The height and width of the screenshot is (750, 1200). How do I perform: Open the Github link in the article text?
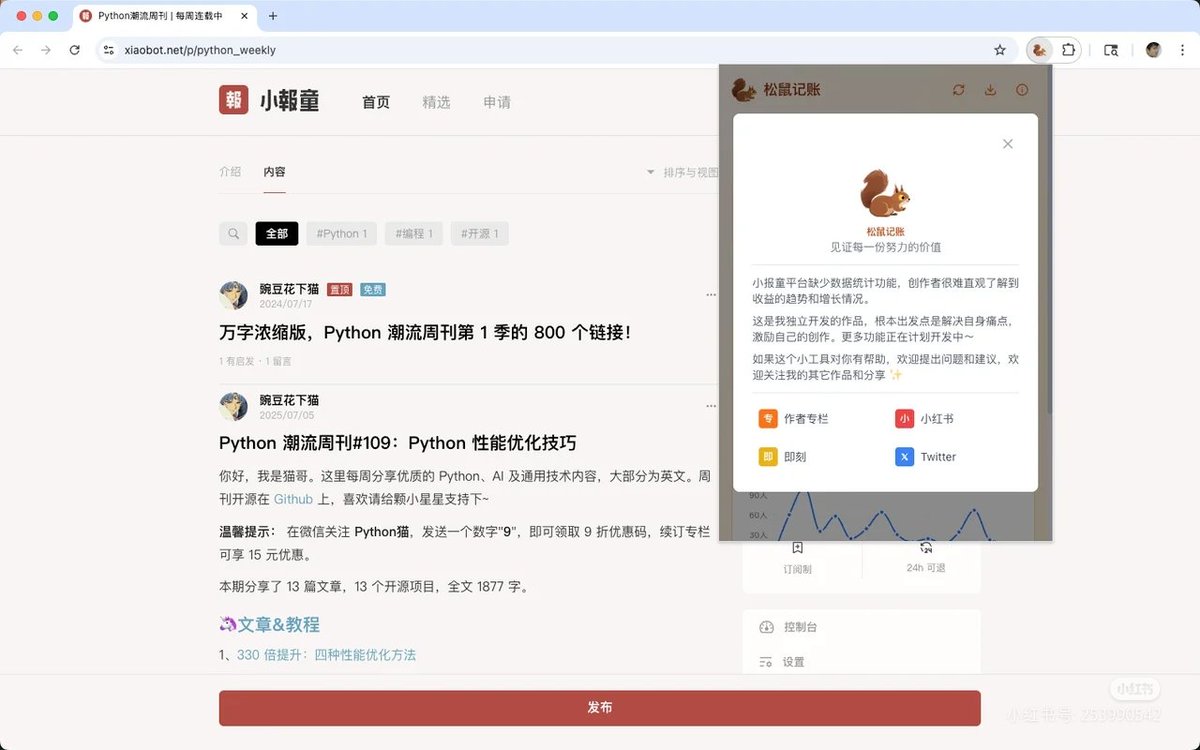tap(293, 499)
